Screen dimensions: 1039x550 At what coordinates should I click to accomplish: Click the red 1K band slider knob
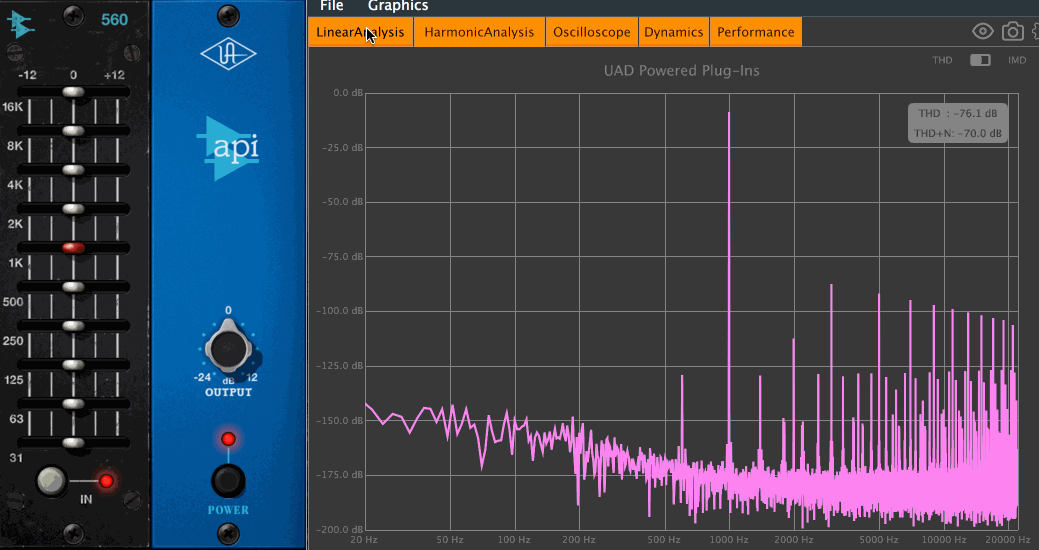(x=74, y=248)
